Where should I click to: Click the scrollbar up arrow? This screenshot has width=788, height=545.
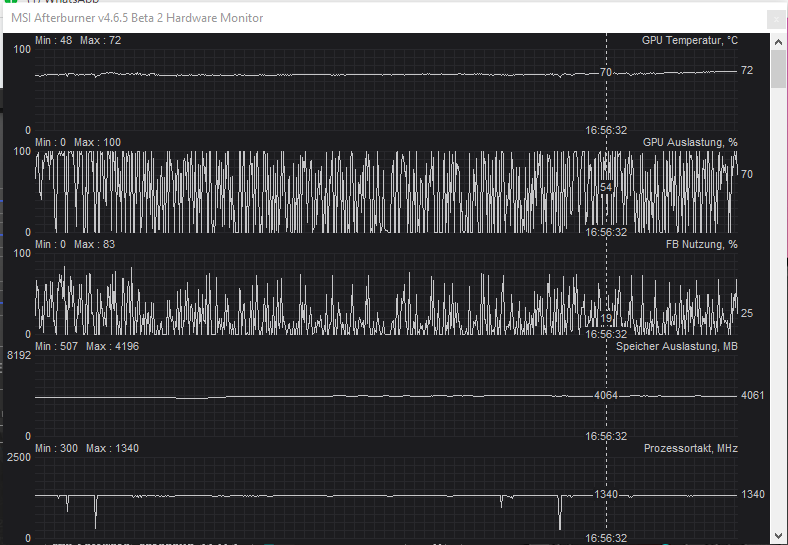pos(778,42)
